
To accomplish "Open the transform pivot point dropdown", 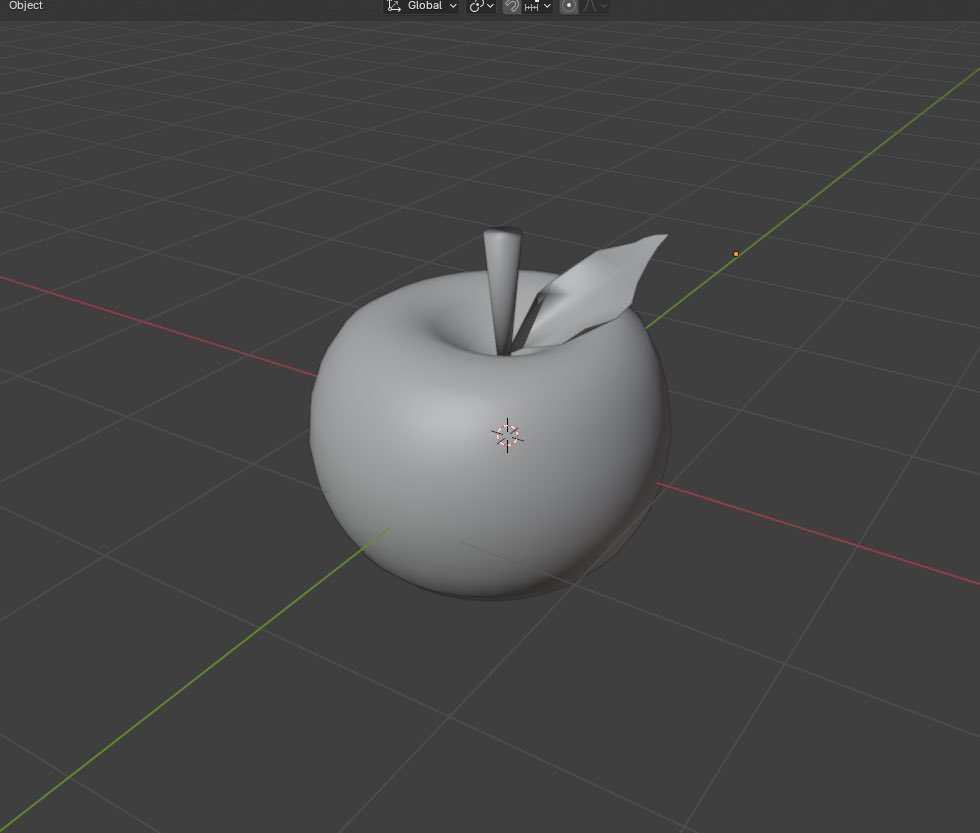I will tap(481, 6).
